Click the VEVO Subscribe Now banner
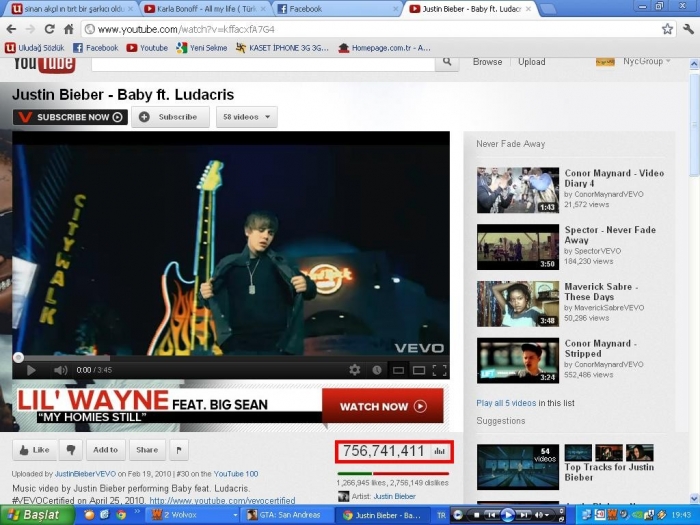700x525 pixels. [x=70, y=117]
